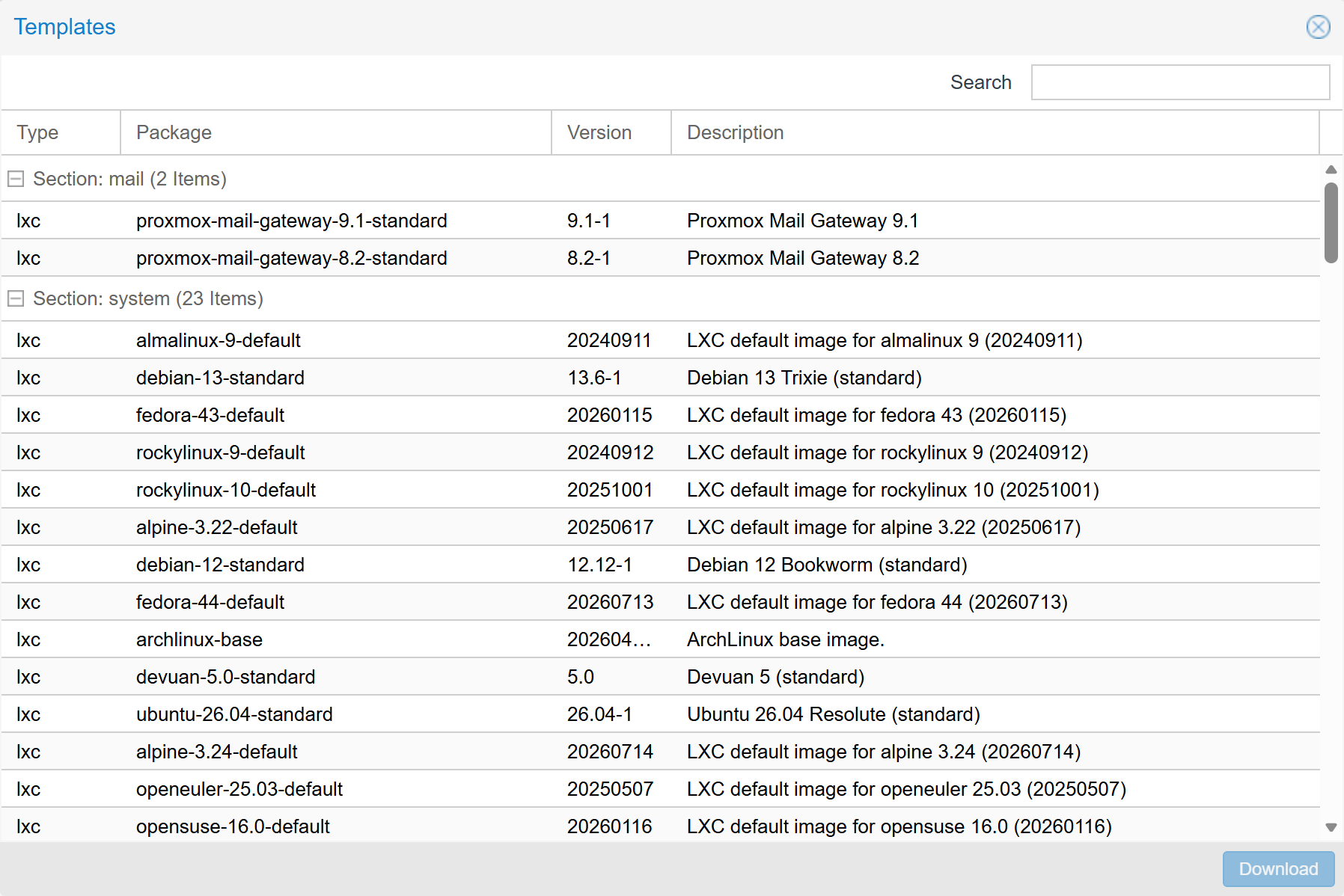Viewport: 1344px width, 896px height.
Task: Select proxmox-mail-gateway-9.1-standard row
Action: (660, 221)
